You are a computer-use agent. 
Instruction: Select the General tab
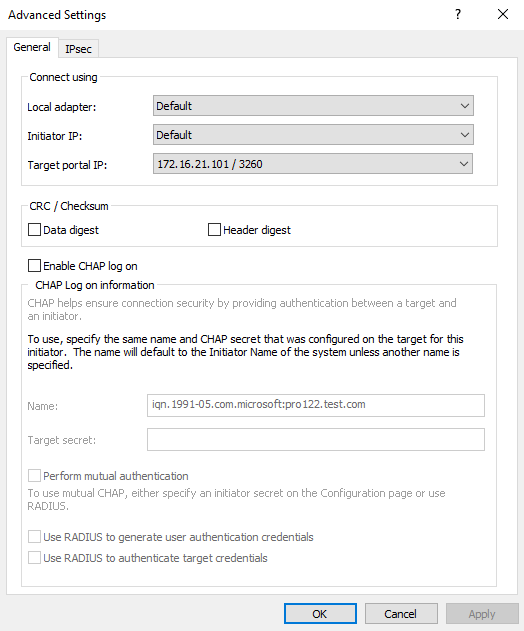pyautogui.click(x=32, y=47)
